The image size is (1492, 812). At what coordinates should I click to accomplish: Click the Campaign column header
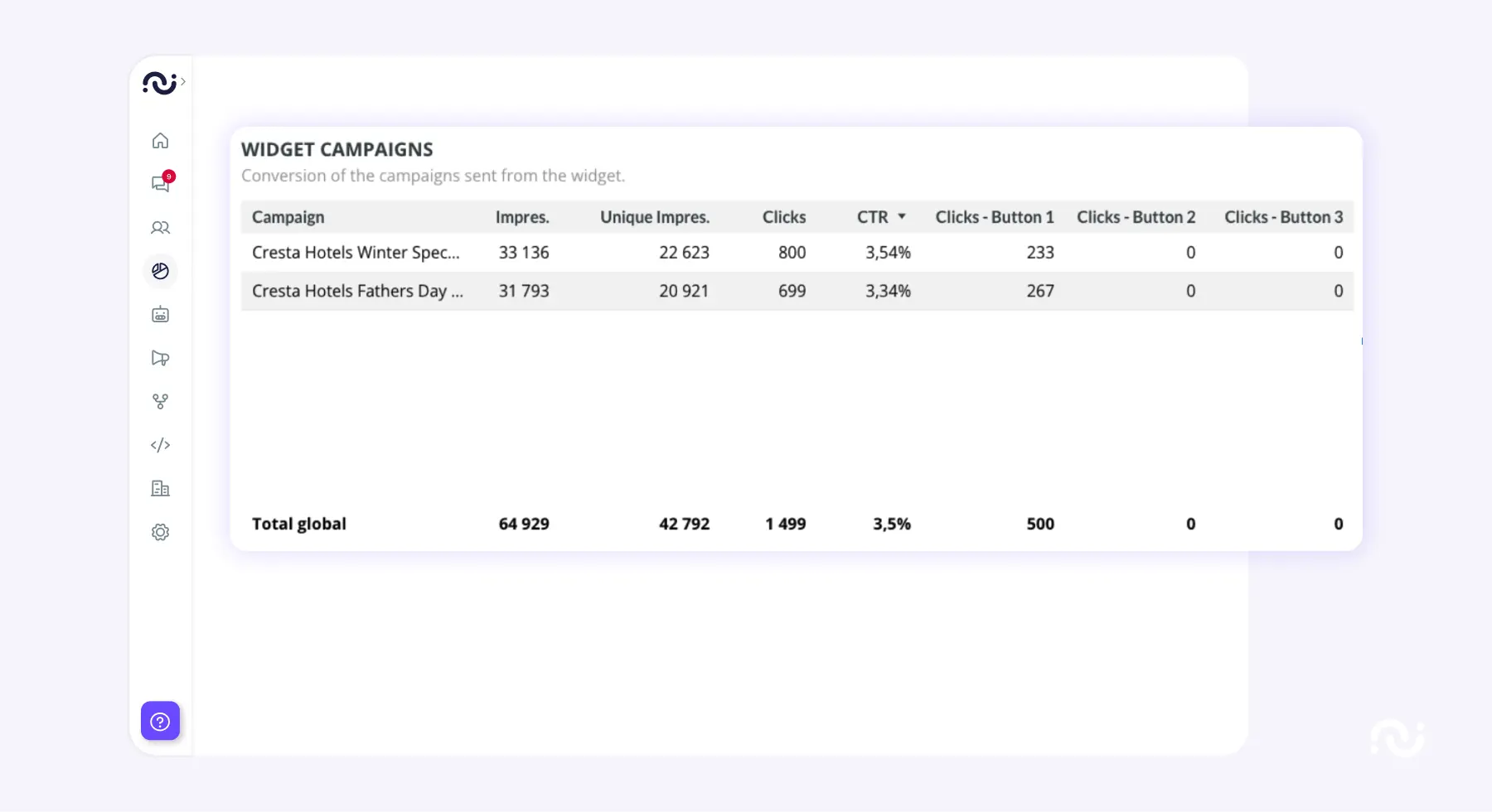tap(288, 216)
